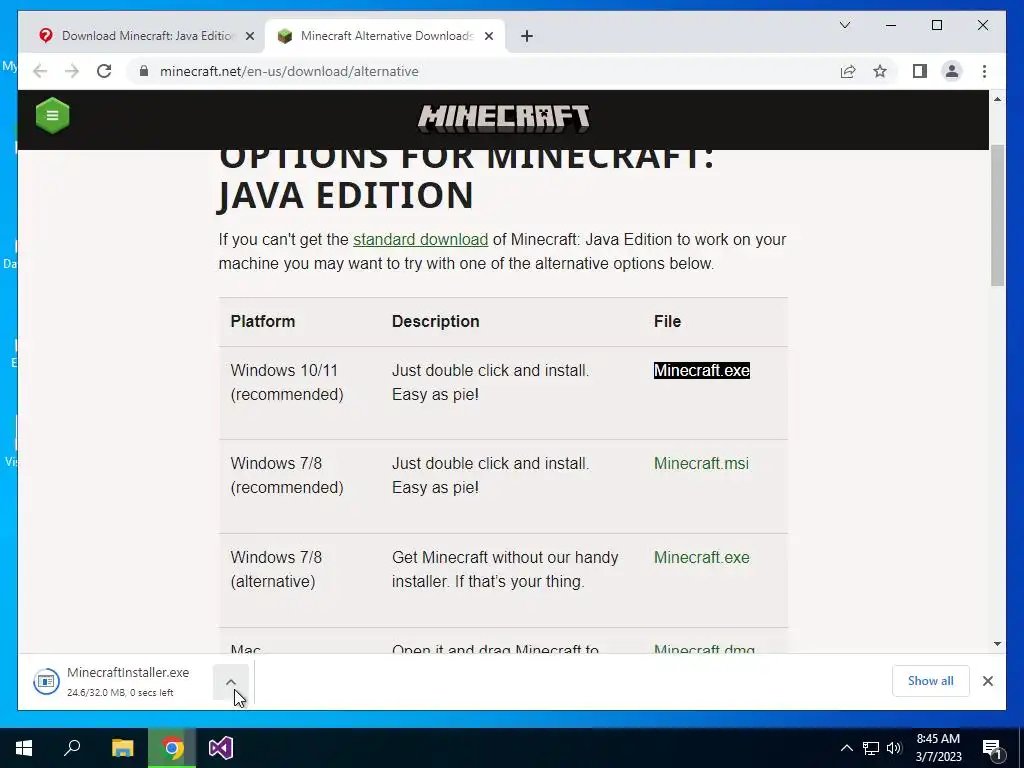This screenshot has width=1024, height=768.
Task: Open the notification center icon
Action: [993, 749]
